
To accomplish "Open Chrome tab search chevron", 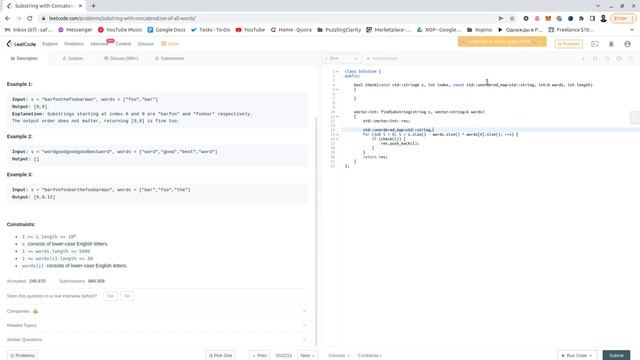I will [x=598, y=6].
